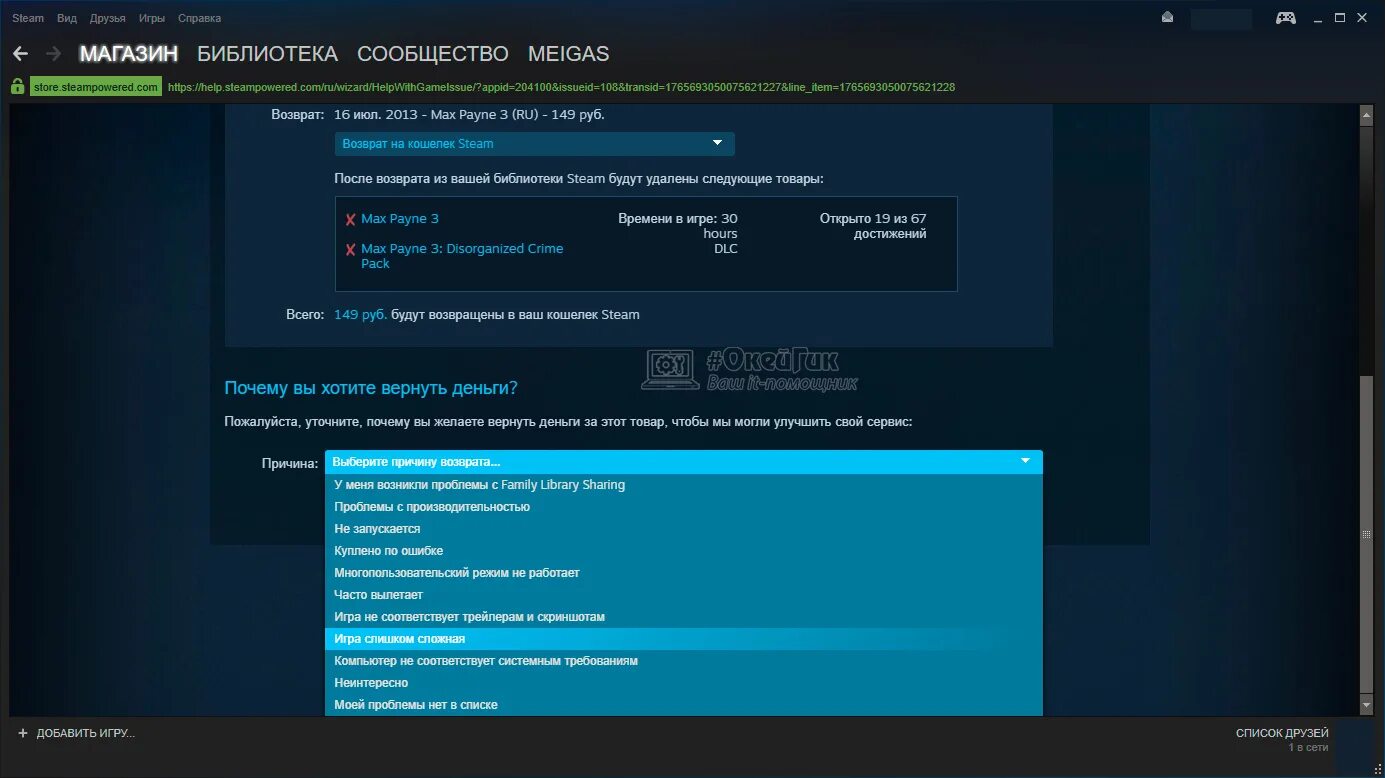
Task: Open the Max Payne 3 link
Action: tap(400, 218)
